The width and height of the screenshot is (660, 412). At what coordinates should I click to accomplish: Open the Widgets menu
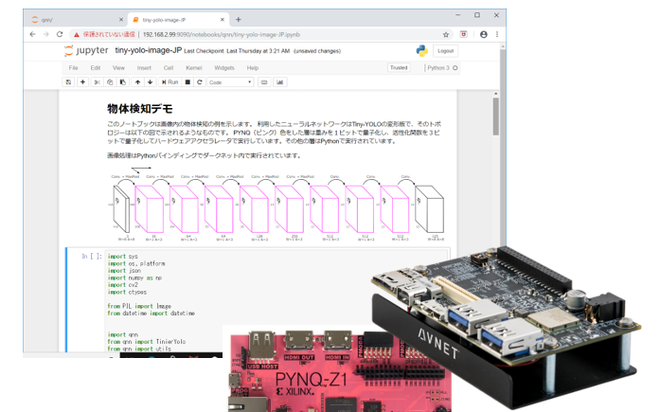224,68
